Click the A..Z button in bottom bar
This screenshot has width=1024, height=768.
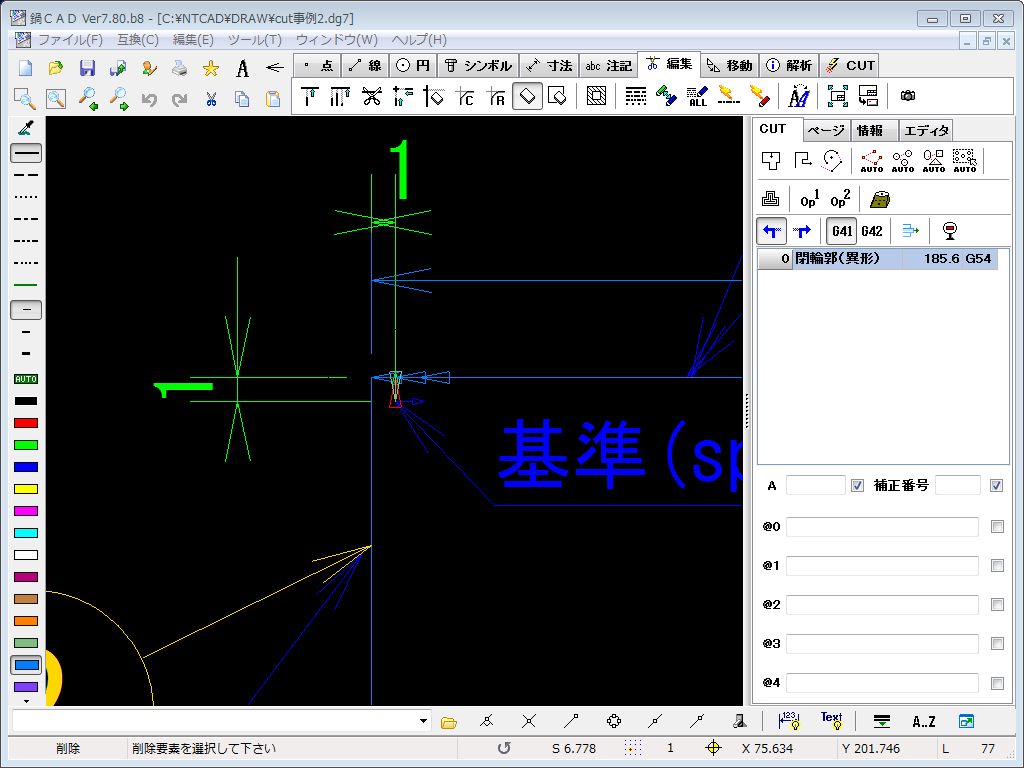924,721
